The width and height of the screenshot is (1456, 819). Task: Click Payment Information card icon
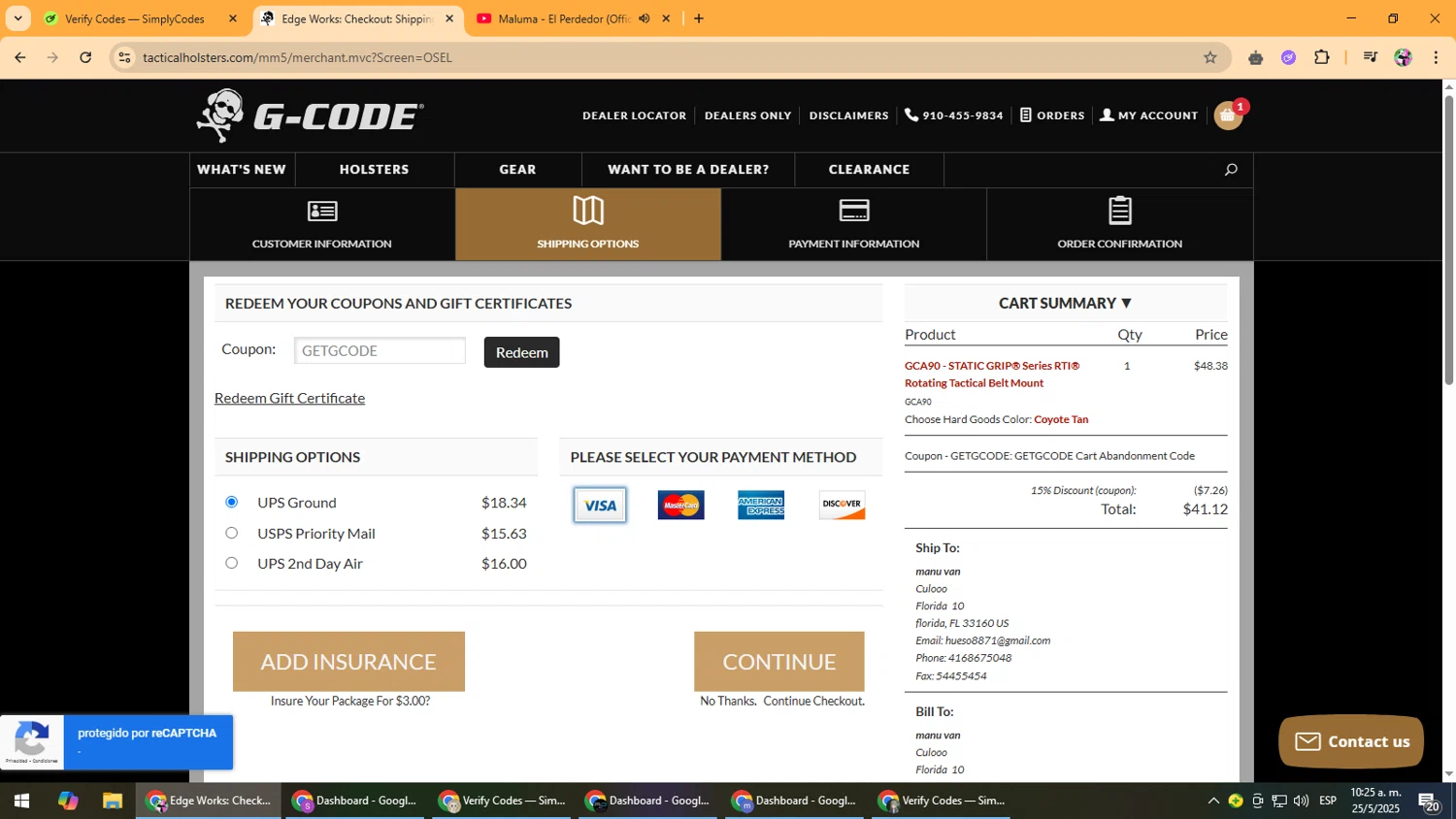point(854,211)
